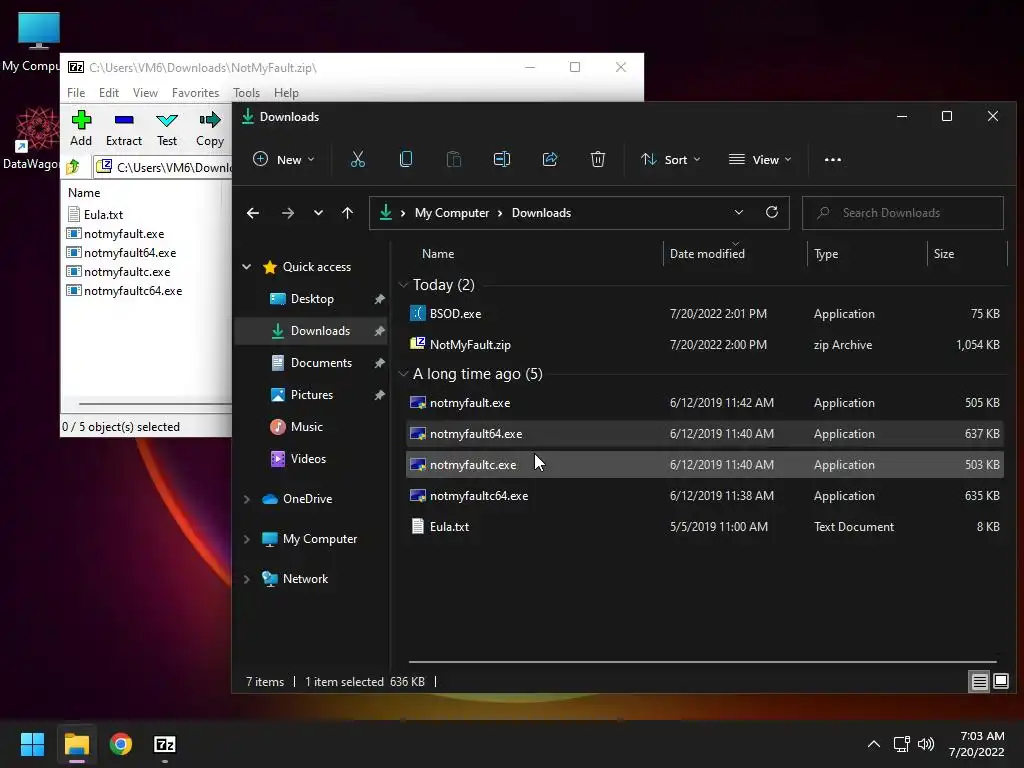The width and height of the screenshot is (1024, 768).
Task: Open the New item dropdown
Action: [283, 159]
